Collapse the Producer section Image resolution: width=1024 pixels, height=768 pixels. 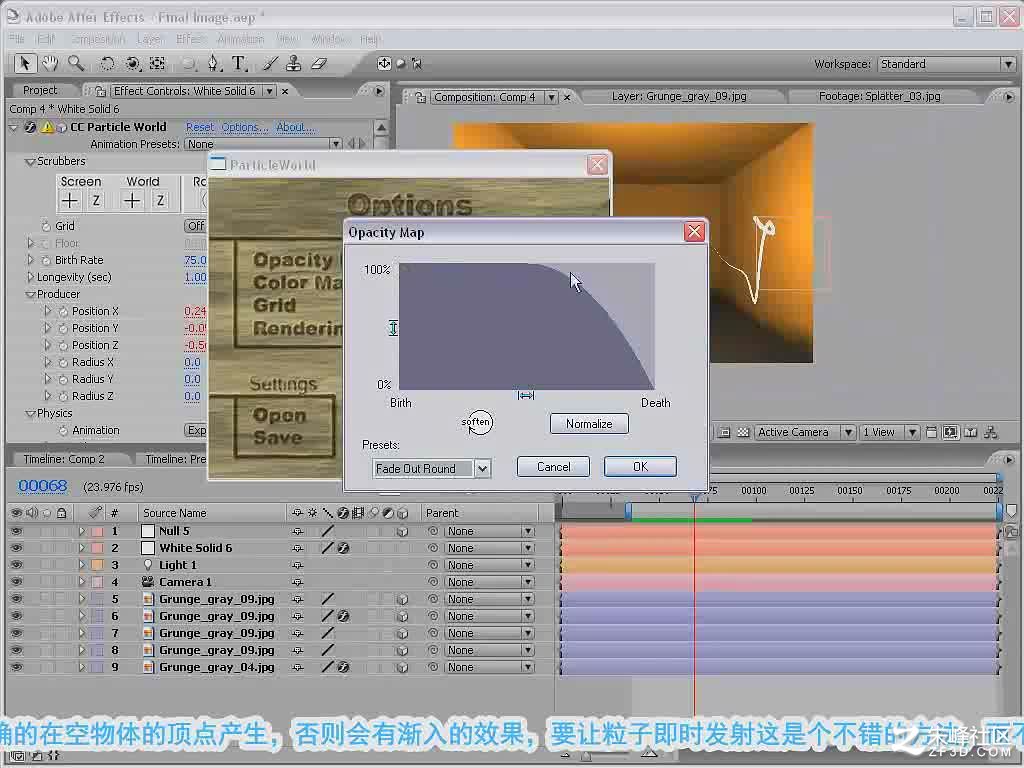[30, 295]
